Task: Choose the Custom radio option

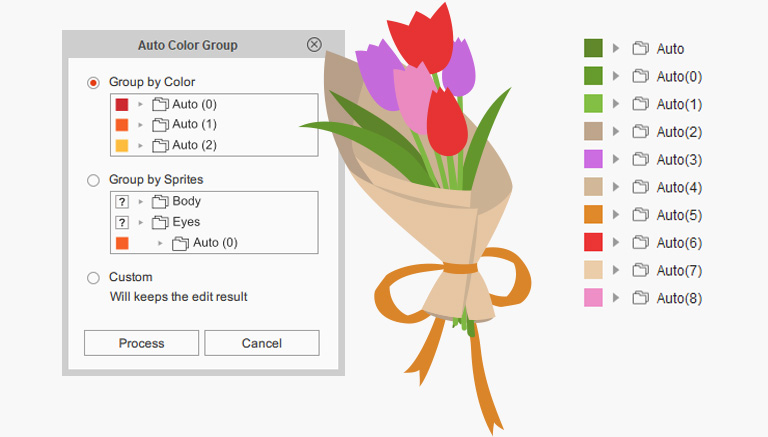Action: pos(94,277)
